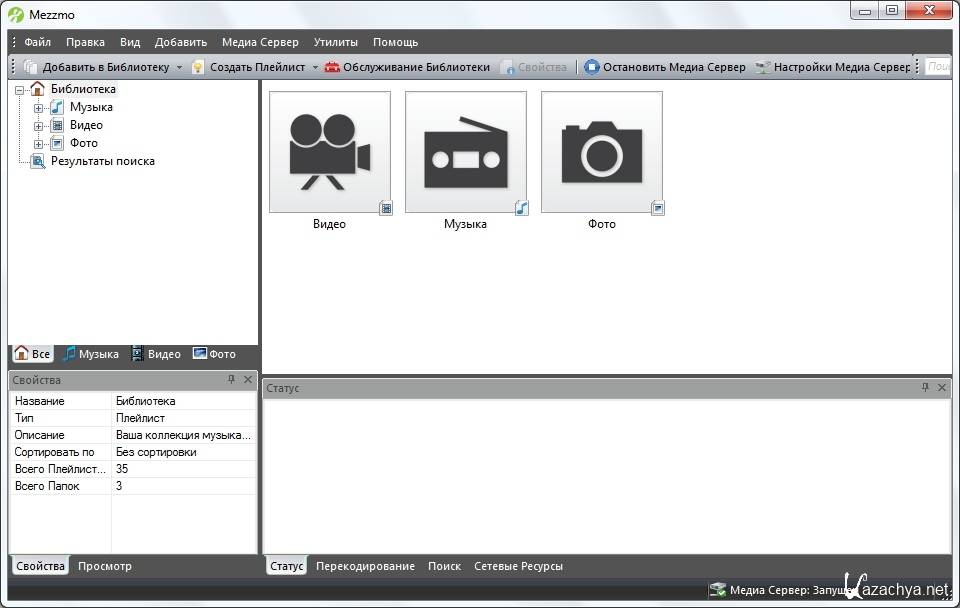Open the Музыка radio thumbnail
960x608 pixels.
point(465,152)
